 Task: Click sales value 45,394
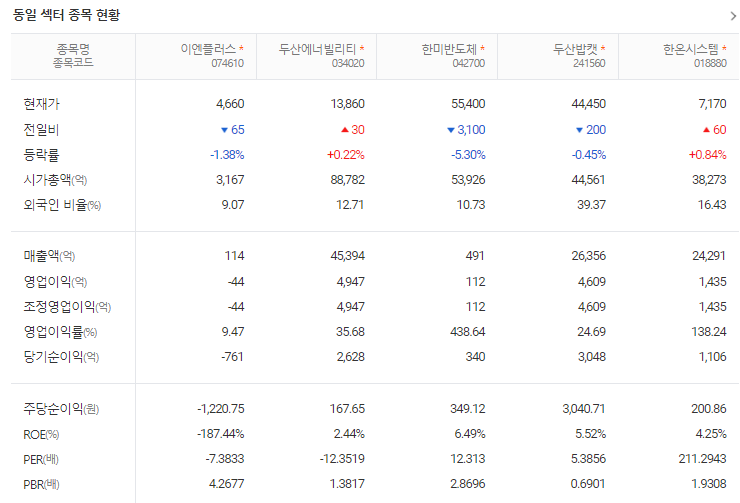pos(348,256)
